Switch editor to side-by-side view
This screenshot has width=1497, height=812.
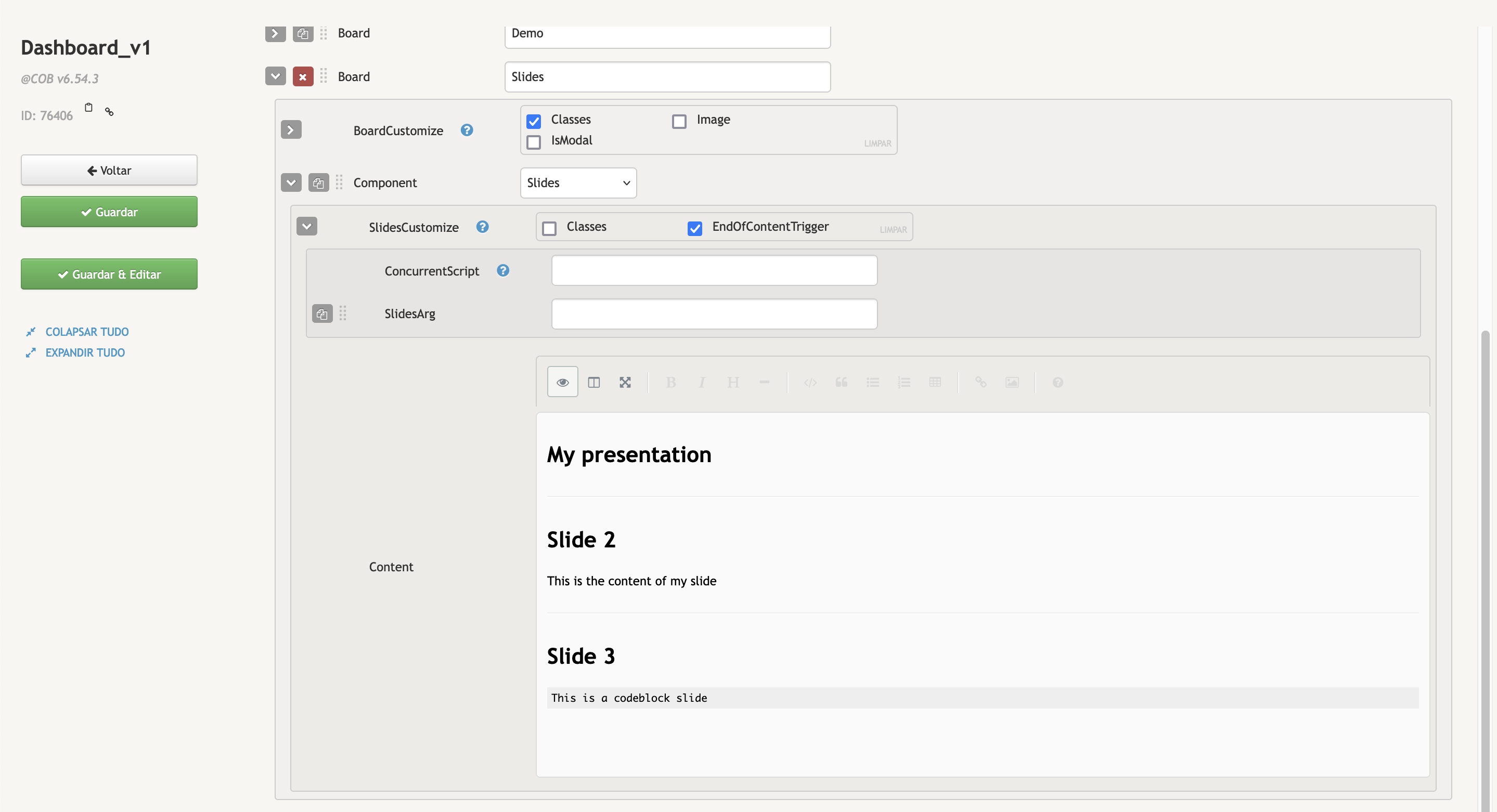(593, 382)
